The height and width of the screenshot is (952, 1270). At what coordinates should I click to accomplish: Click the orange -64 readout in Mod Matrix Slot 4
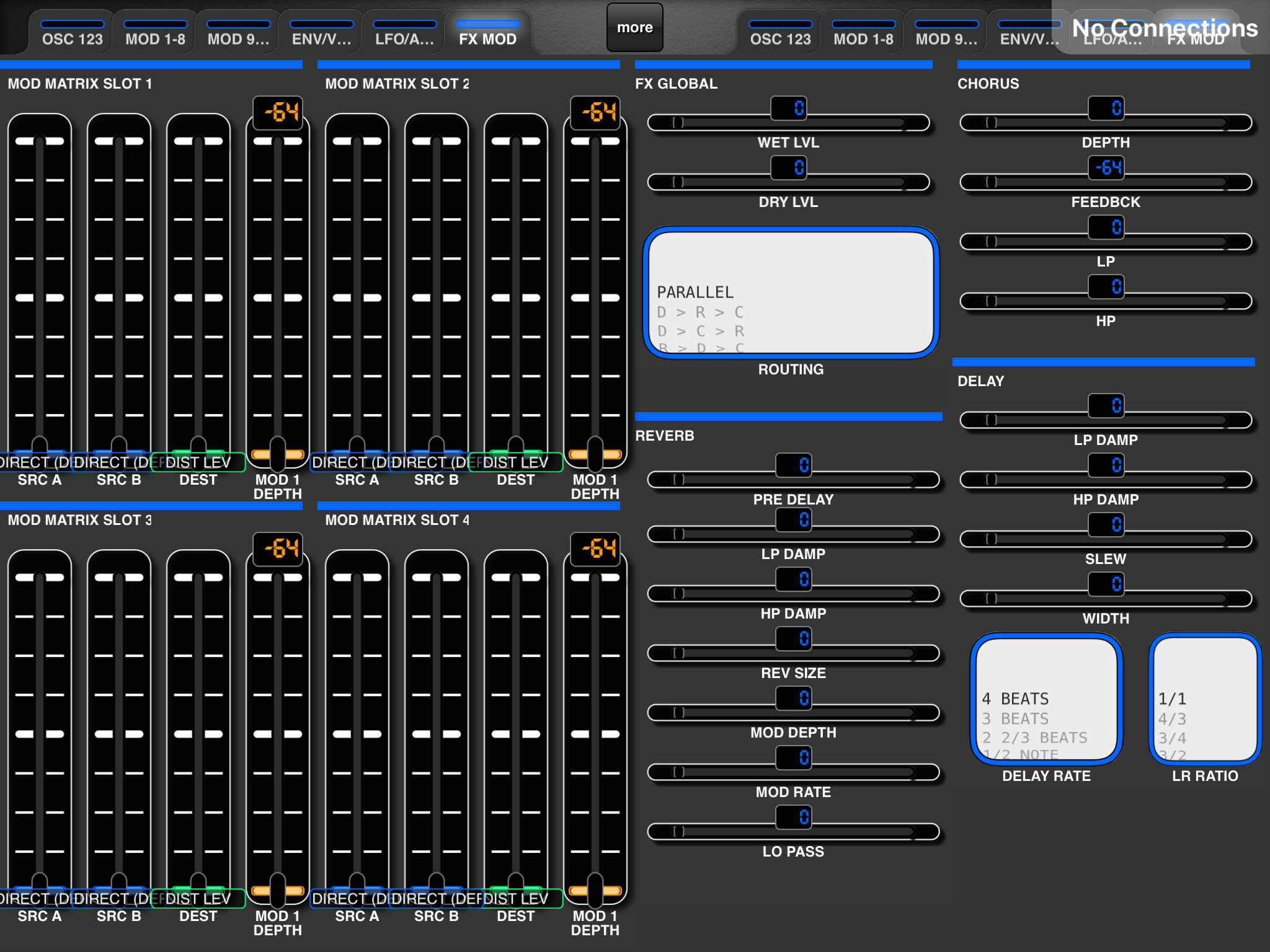595,549
